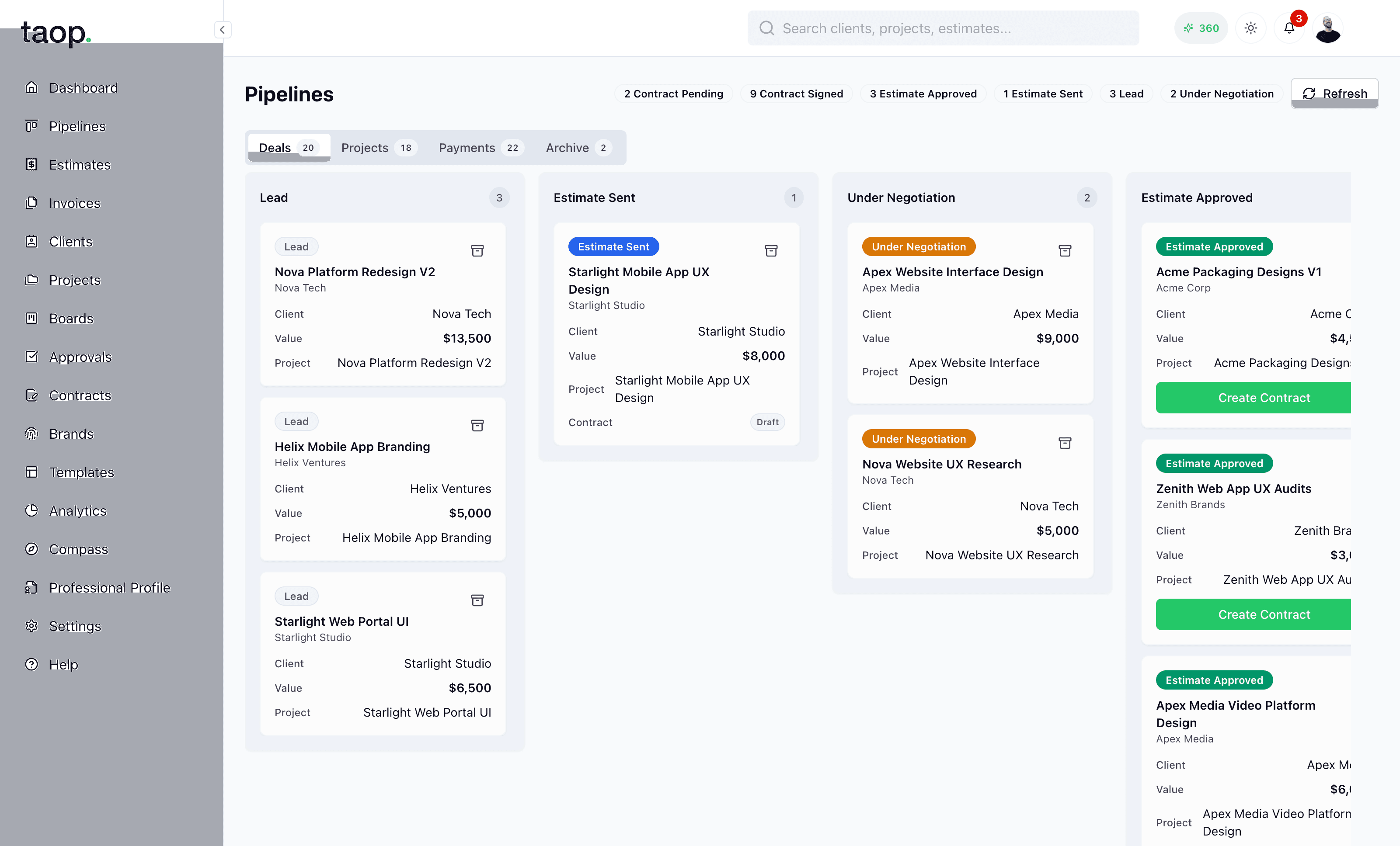Filter by 3 Estimate Approved chip

tap(923, 94)
